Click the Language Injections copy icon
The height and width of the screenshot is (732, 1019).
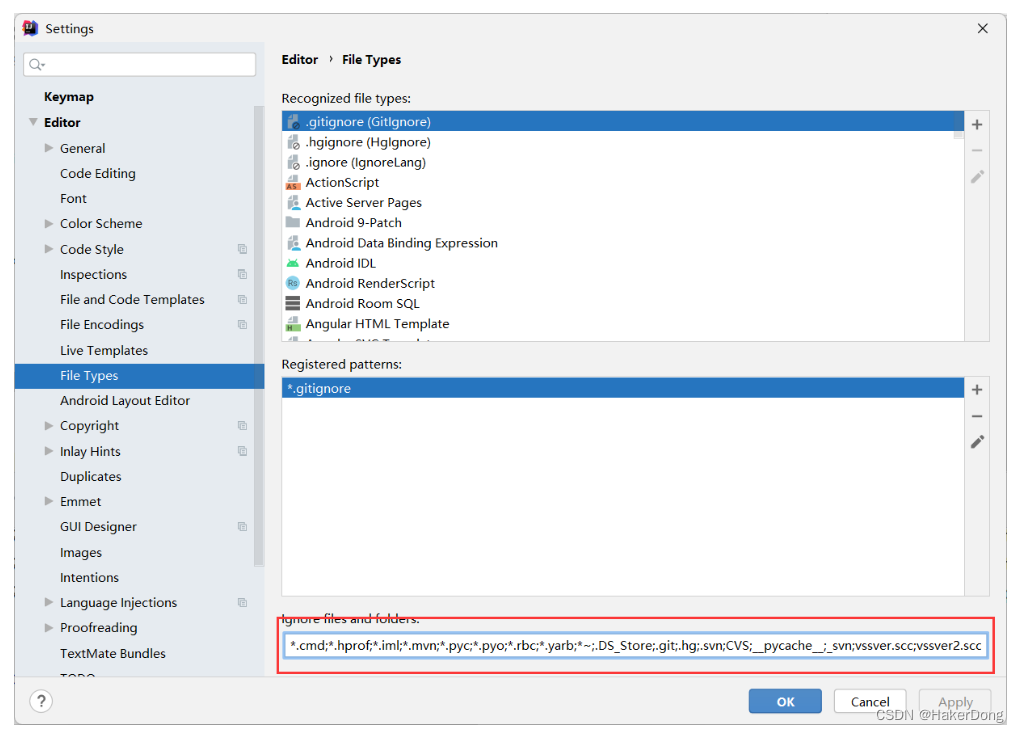pyautogui.click(x=242, y=603)
